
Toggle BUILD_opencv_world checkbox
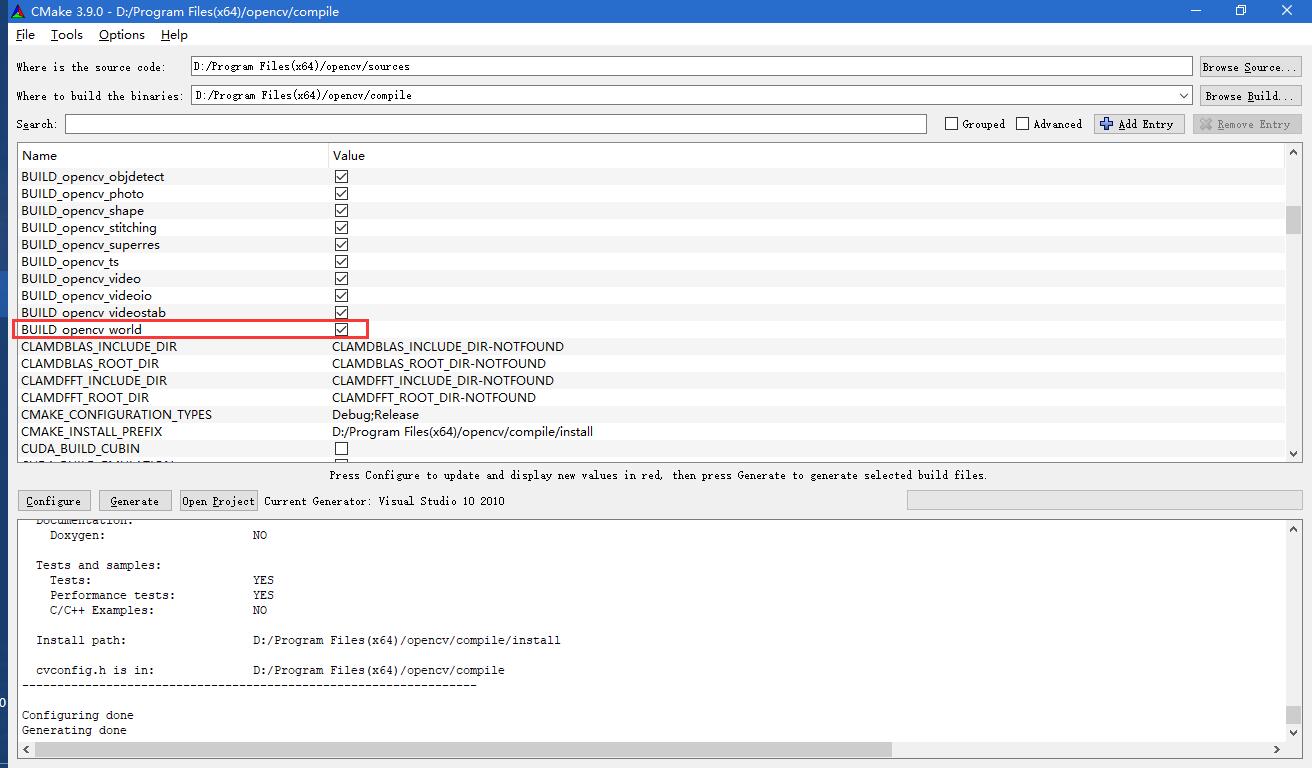click(341, 330)
